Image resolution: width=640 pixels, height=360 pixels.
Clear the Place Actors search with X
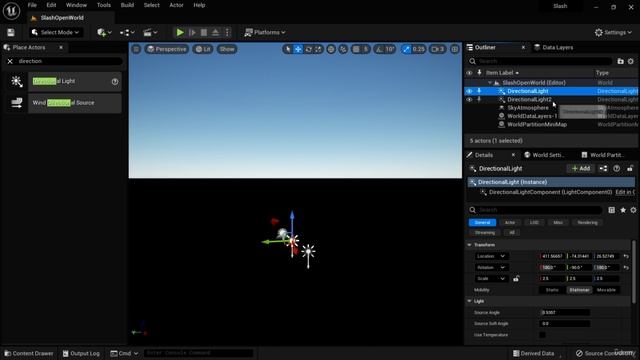(10, 61)
